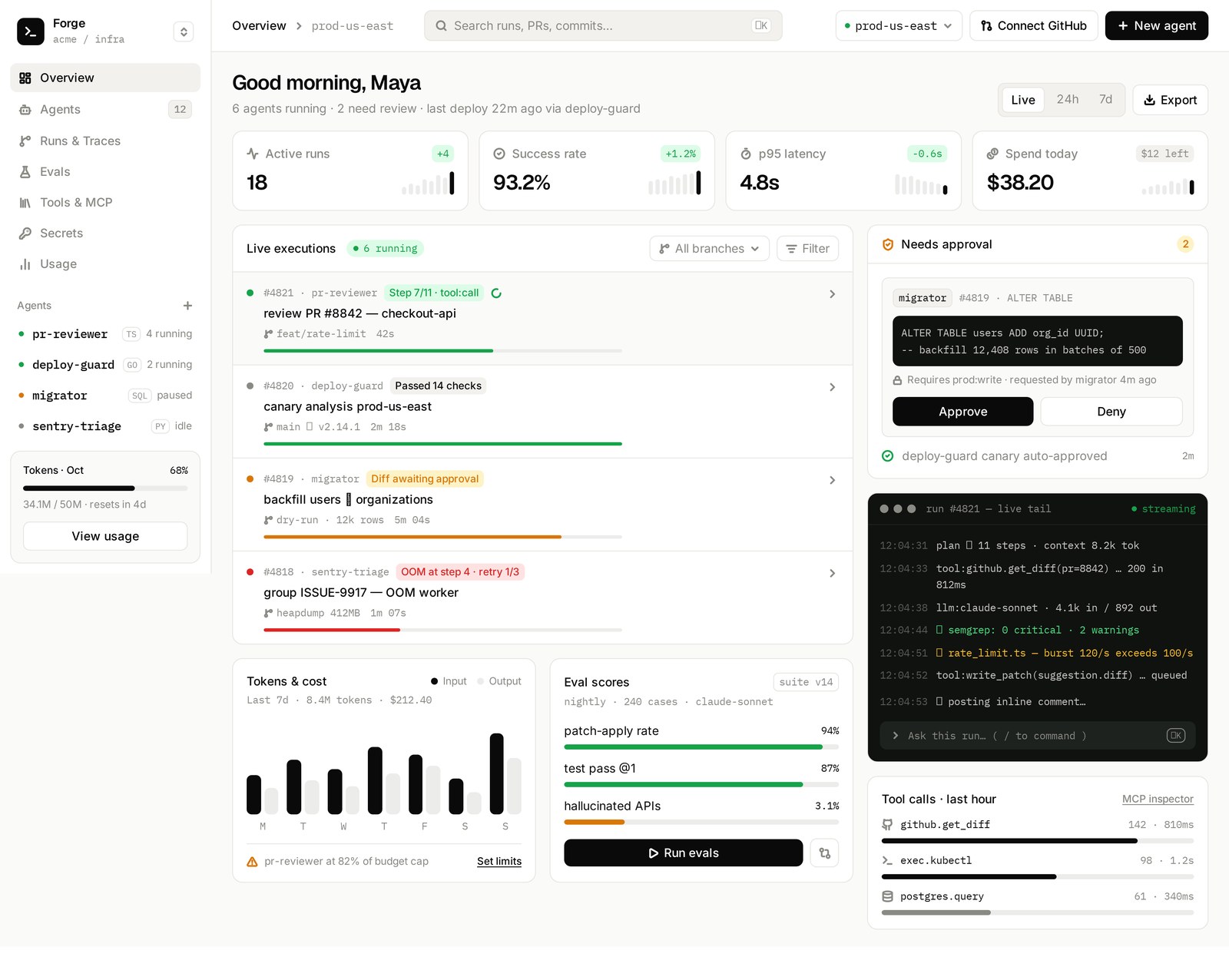Click Run evals button
1229x980 pixels.
pyautogui.click(x=684, y=853)
